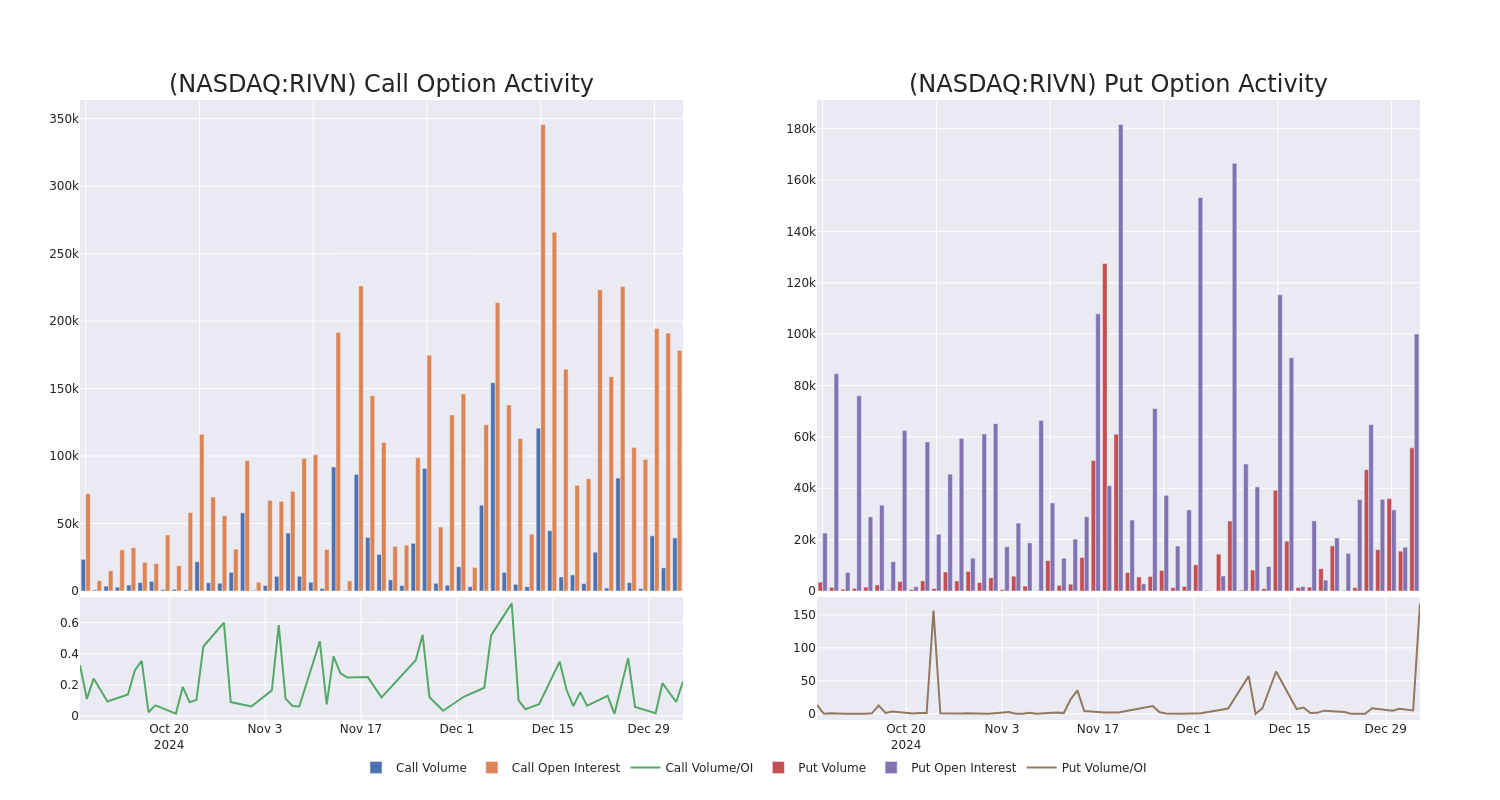Click the tallest orange call open interest bar
This screenshot has height=800, width=1500.
pyautogui.click(x=543, y=358)
